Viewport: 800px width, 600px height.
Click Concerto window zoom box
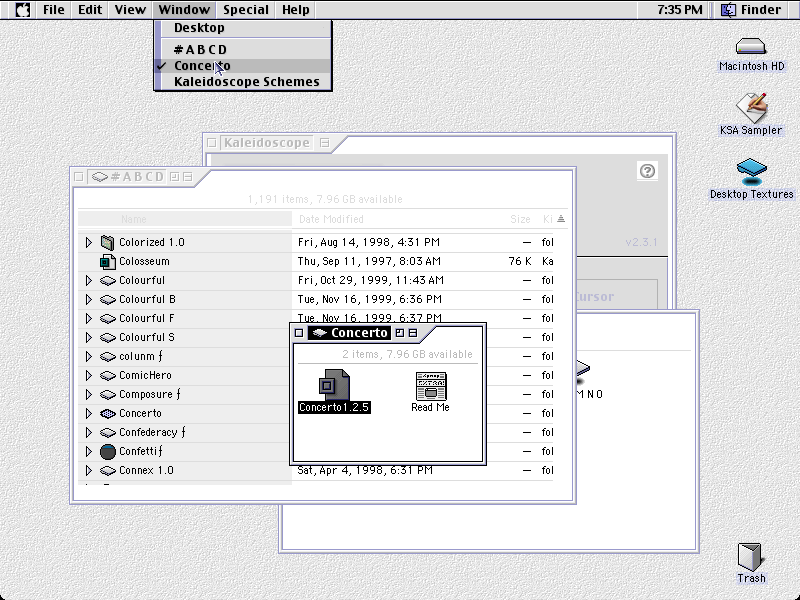pos(400,333)
